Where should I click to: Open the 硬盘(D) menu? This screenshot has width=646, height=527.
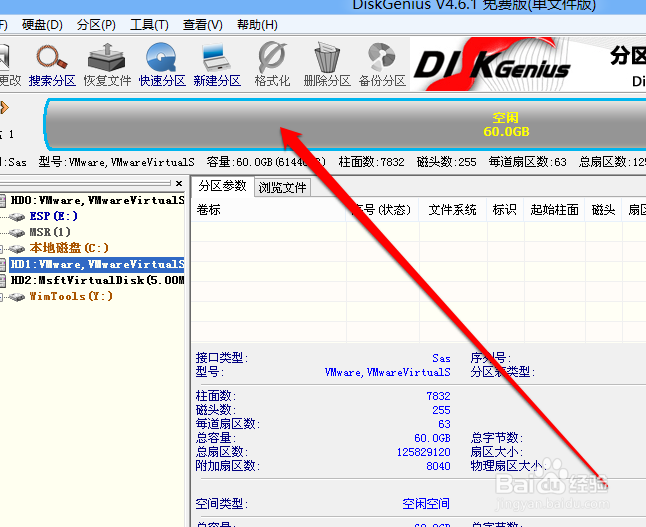tap(42, 25)
